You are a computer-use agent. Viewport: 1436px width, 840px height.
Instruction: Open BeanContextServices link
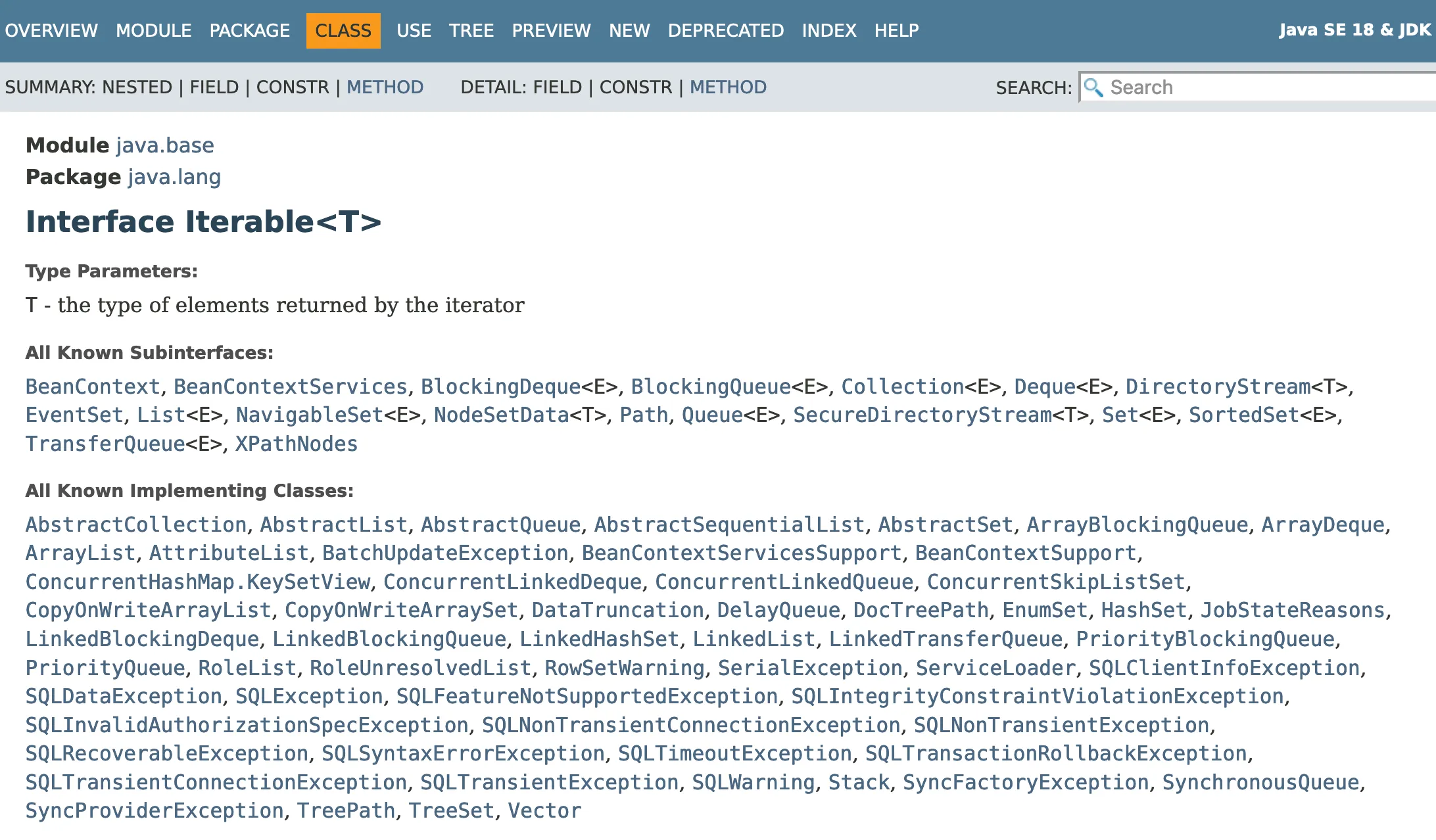(291, 386)
